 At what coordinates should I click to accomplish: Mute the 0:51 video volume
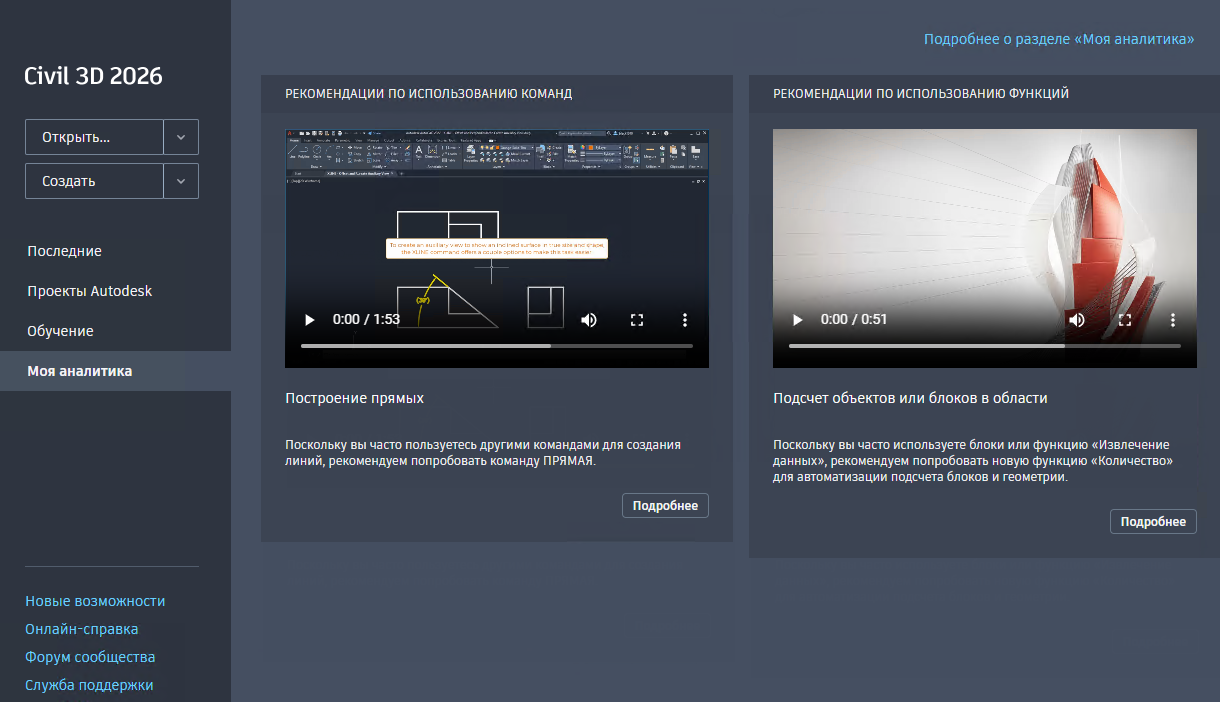[x=1077, y=320]
